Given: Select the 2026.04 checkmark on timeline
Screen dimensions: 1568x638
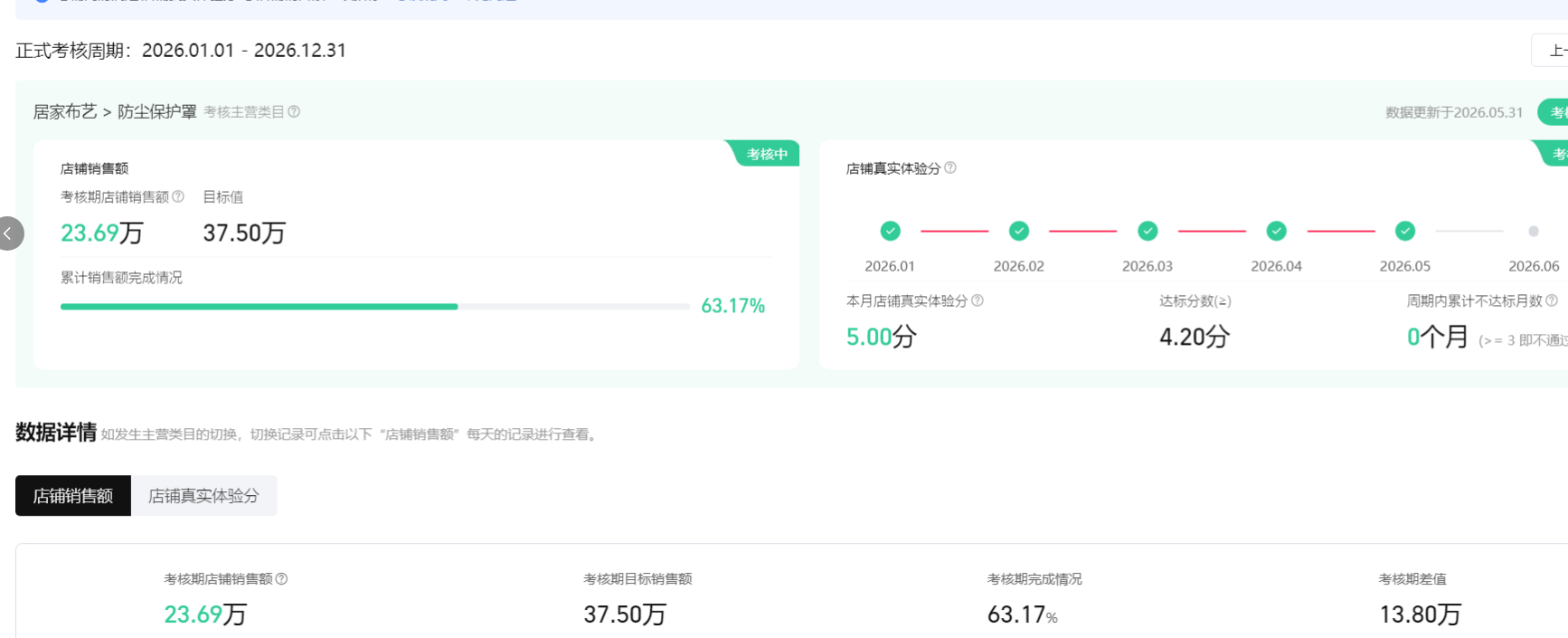Looking at the screenshot, I should pos(1277,231).
